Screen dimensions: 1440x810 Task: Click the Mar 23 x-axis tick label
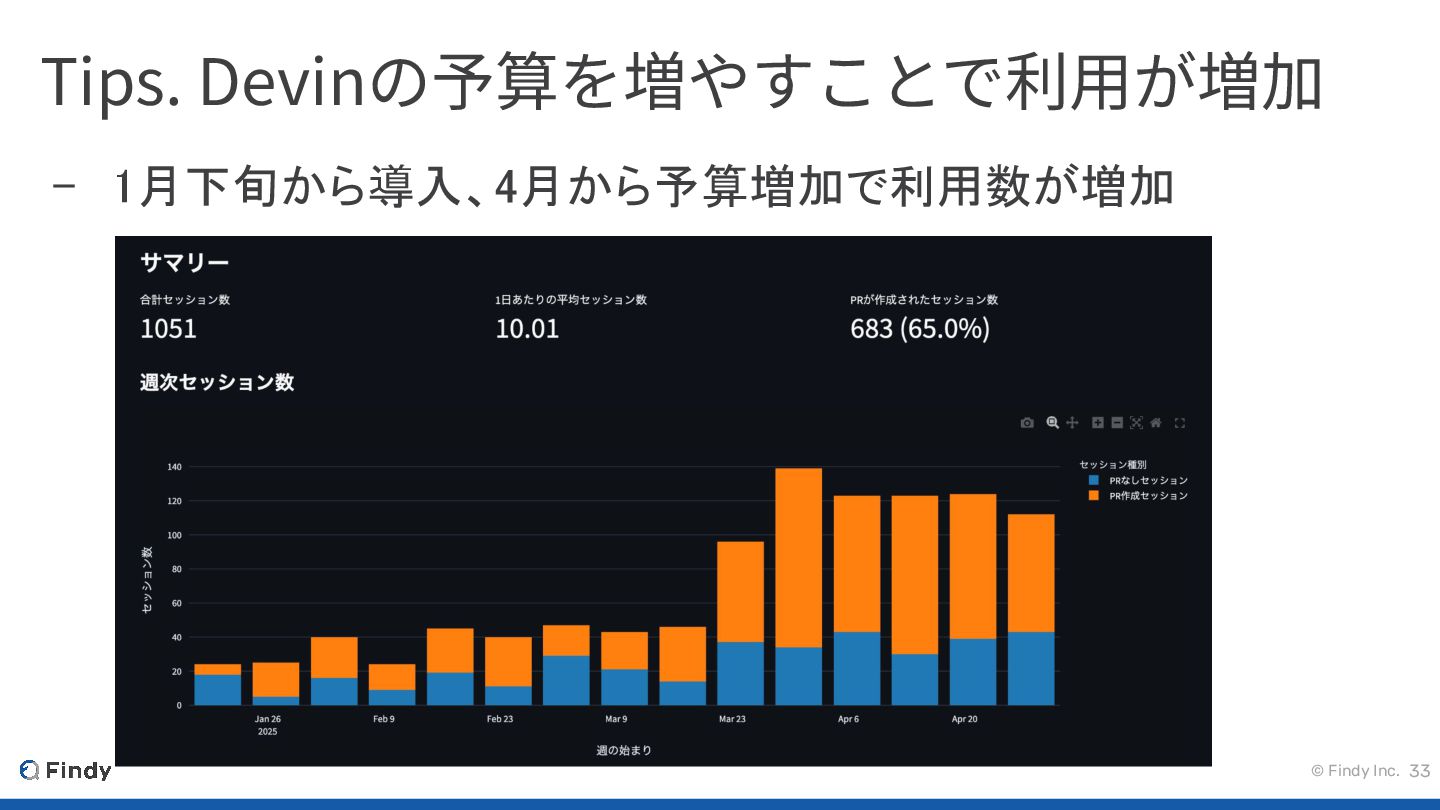click(732, 719)
